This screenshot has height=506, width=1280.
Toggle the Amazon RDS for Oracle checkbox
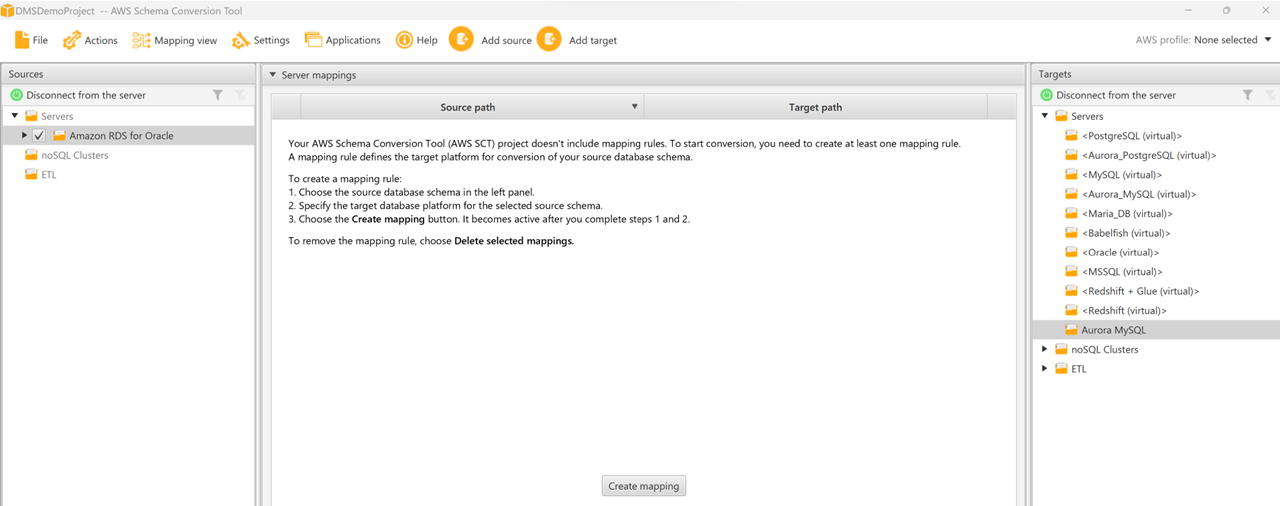[39, 136]
